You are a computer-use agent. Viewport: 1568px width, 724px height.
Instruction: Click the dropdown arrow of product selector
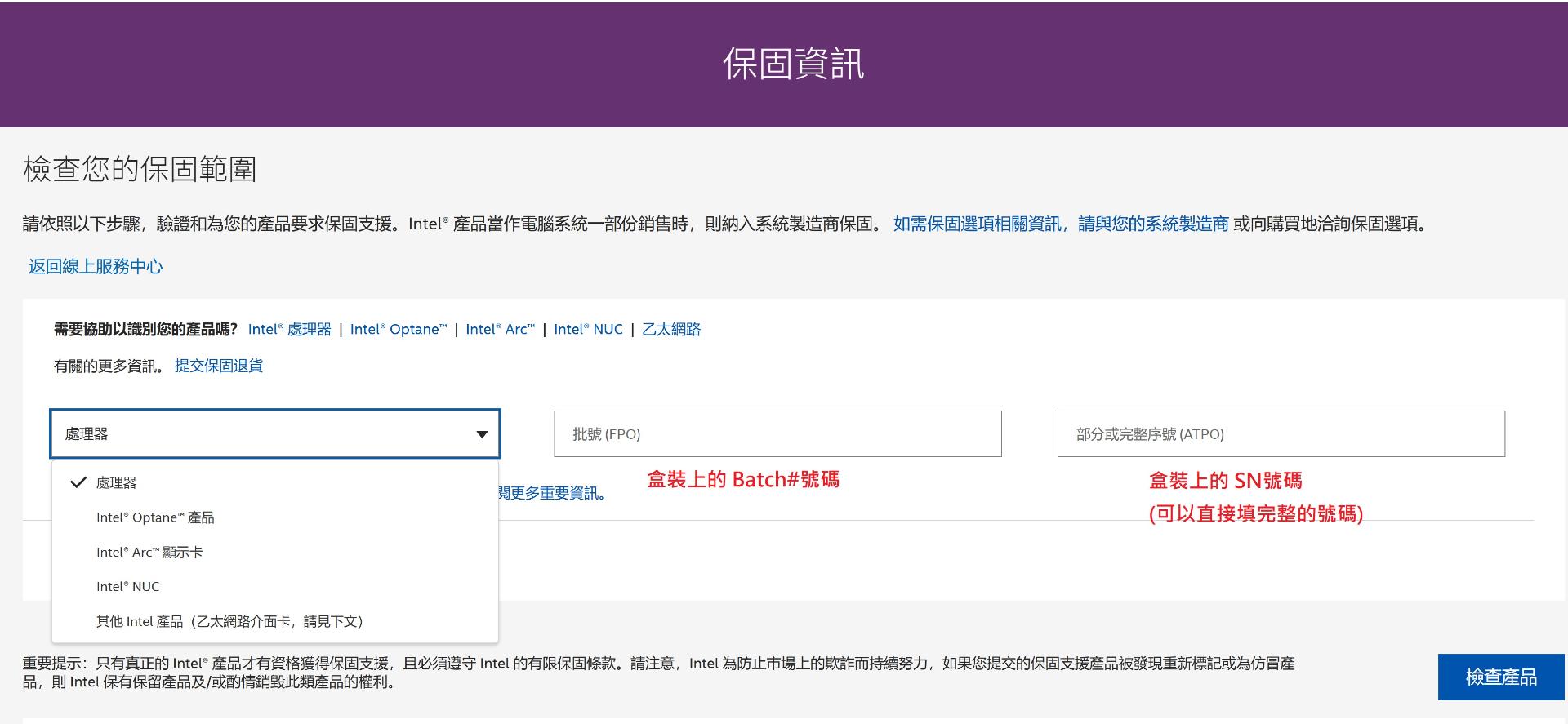(x=482, y=434)
